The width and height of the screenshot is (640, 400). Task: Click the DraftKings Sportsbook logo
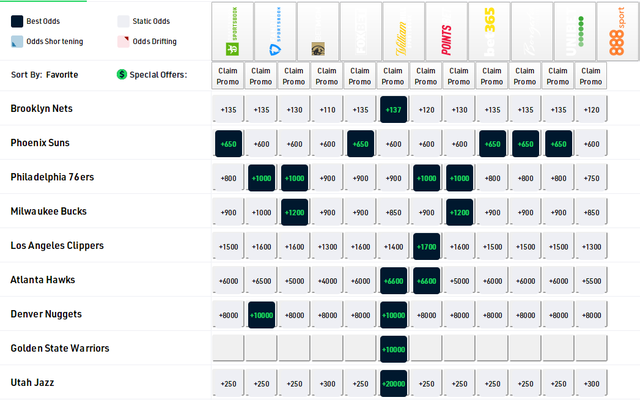232,29
